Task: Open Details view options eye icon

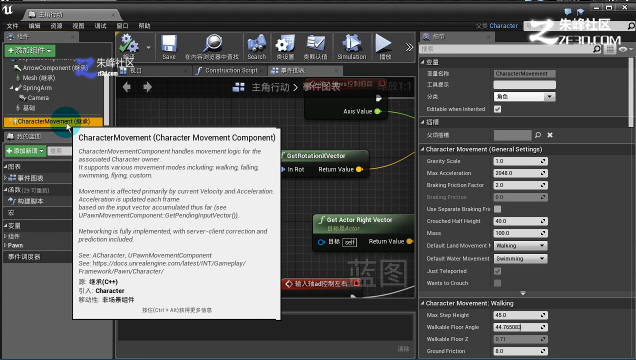Action: coord(623,49)
